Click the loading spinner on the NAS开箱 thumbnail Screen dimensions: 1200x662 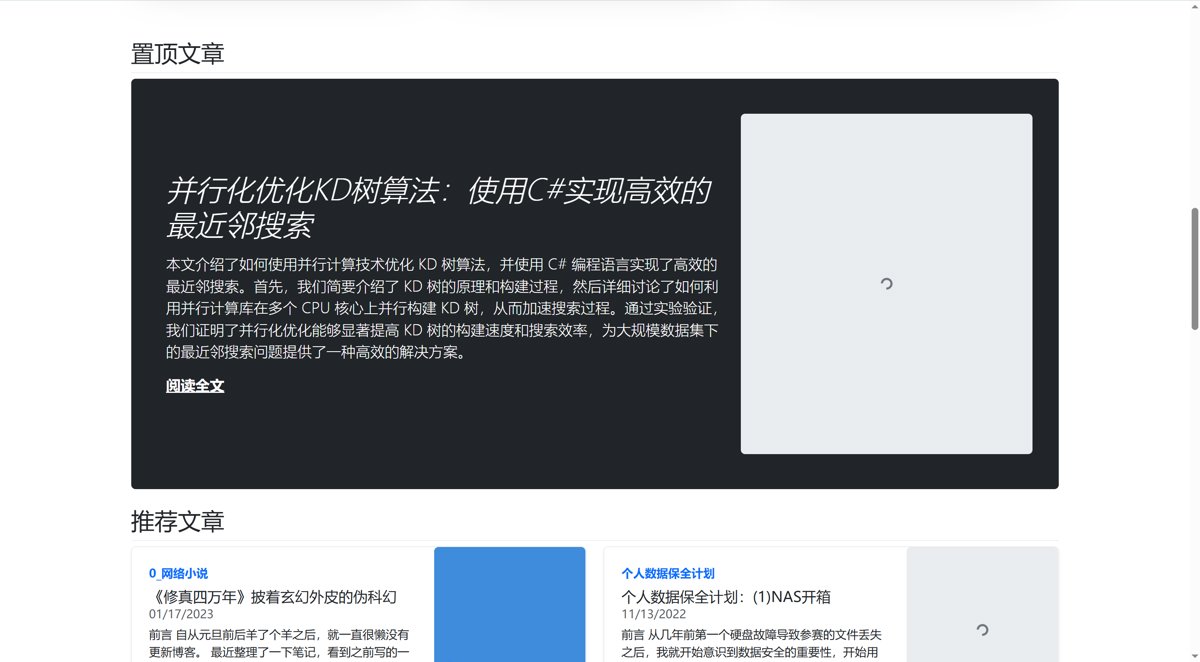[x=982, y=629]
